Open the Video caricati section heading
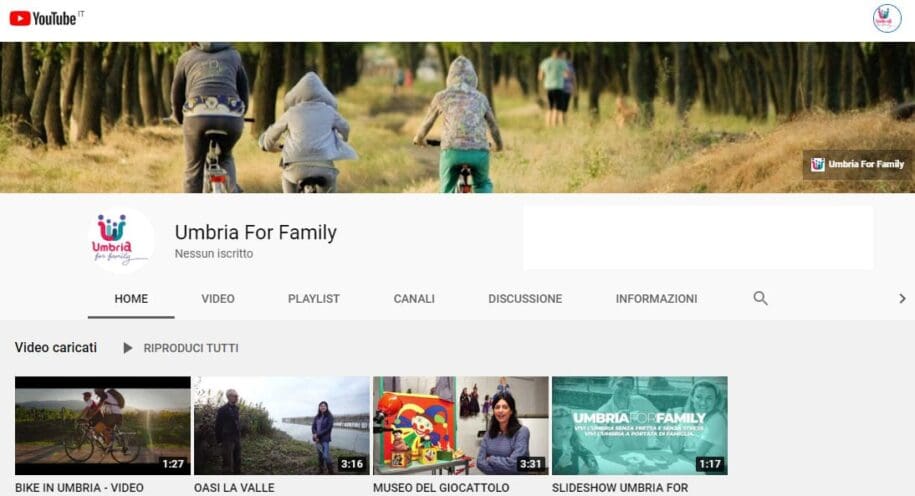Image resolution: width=915 pixels, height=496 pixels. (56, 347)
